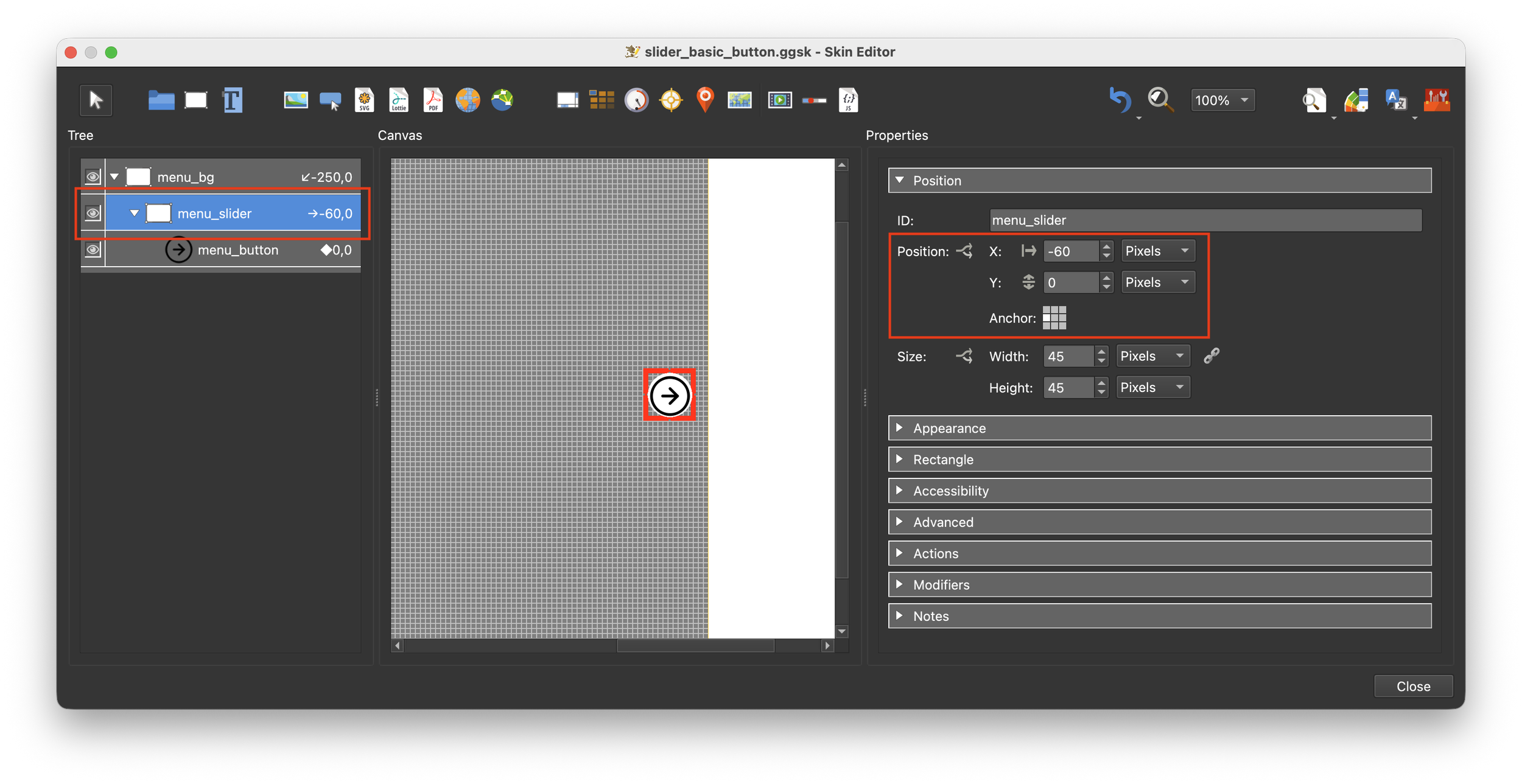The image size is (1522, 784).
Task: Select the pointer selection tool
Action: pyautogui.click(x=96, y=100)
